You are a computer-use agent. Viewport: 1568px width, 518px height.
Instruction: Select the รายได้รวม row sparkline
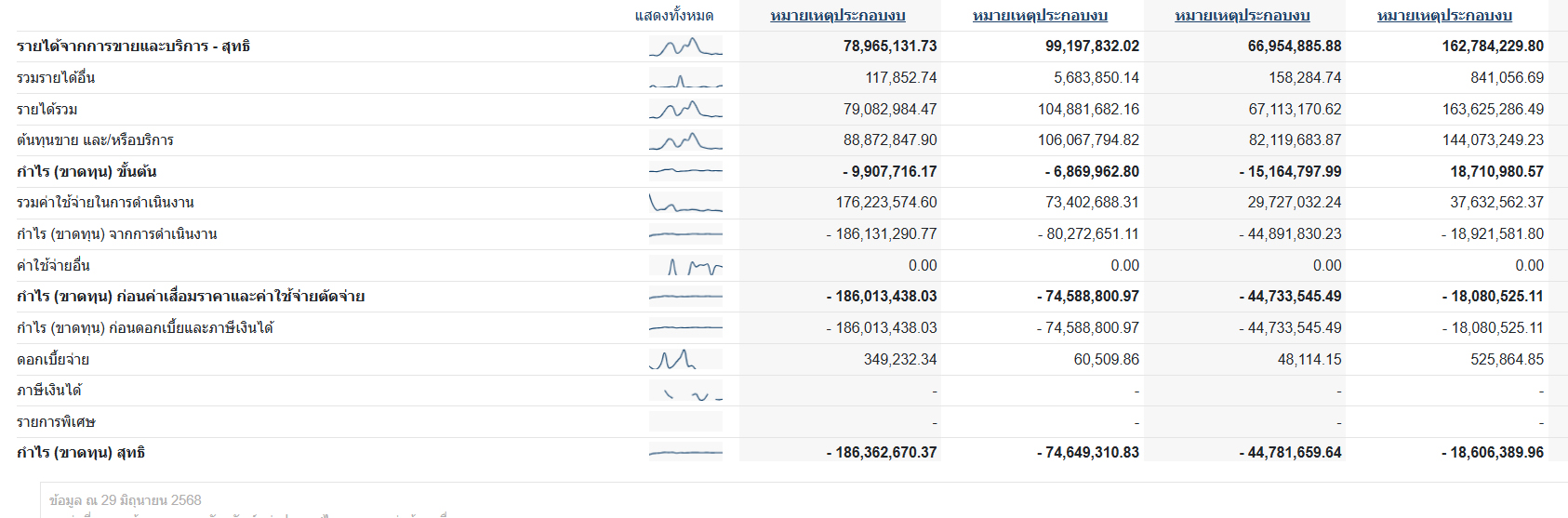point(685,110)
